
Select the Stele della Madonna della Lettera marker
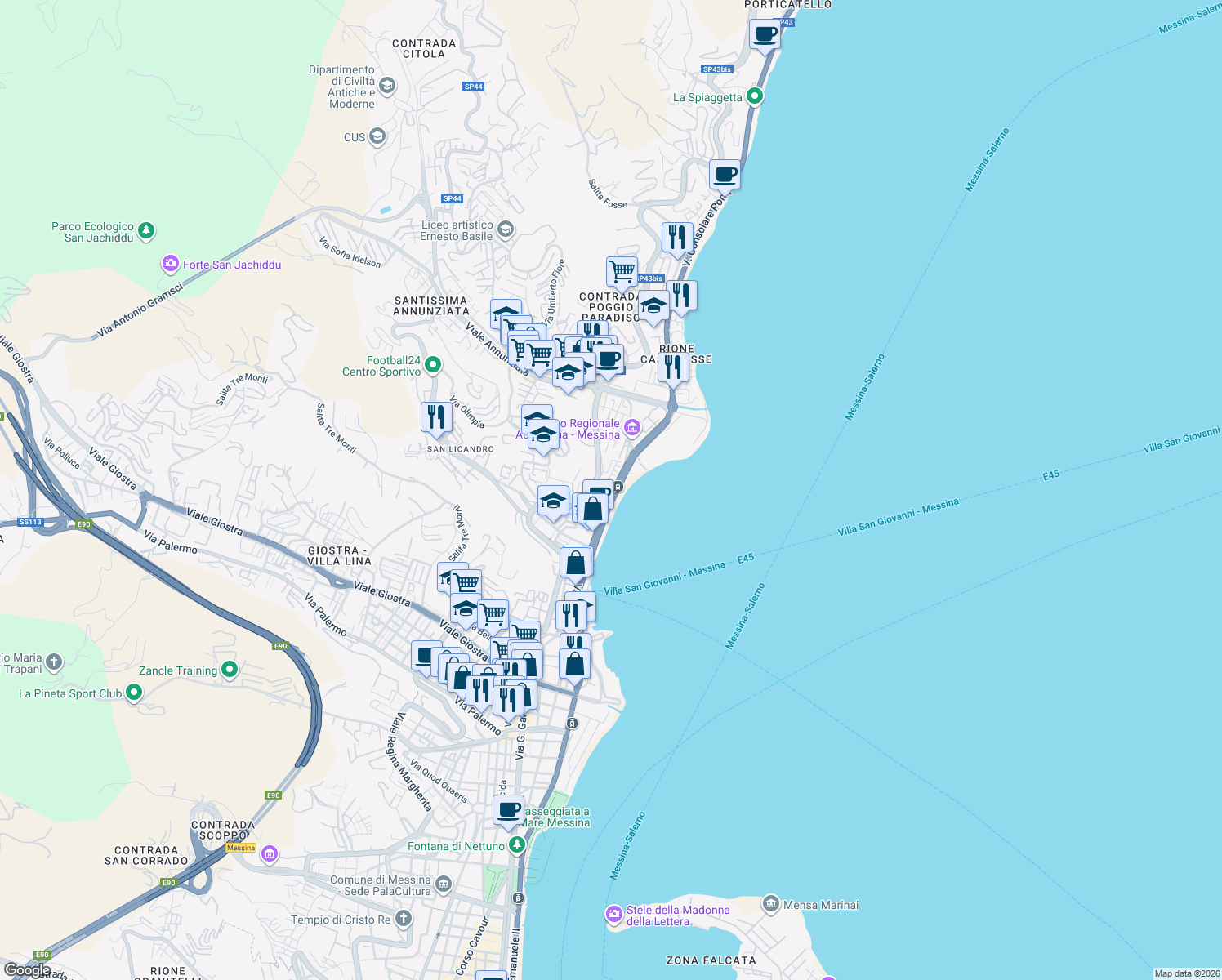pos(614,913)
